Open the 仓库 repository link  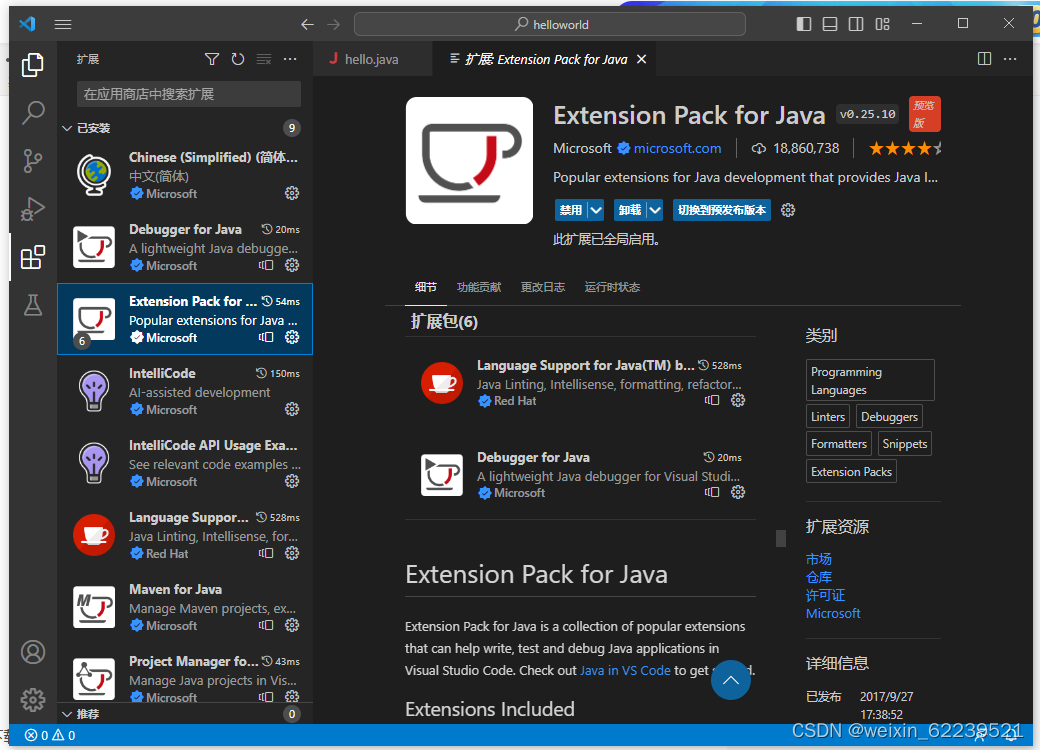pos(818,577)
